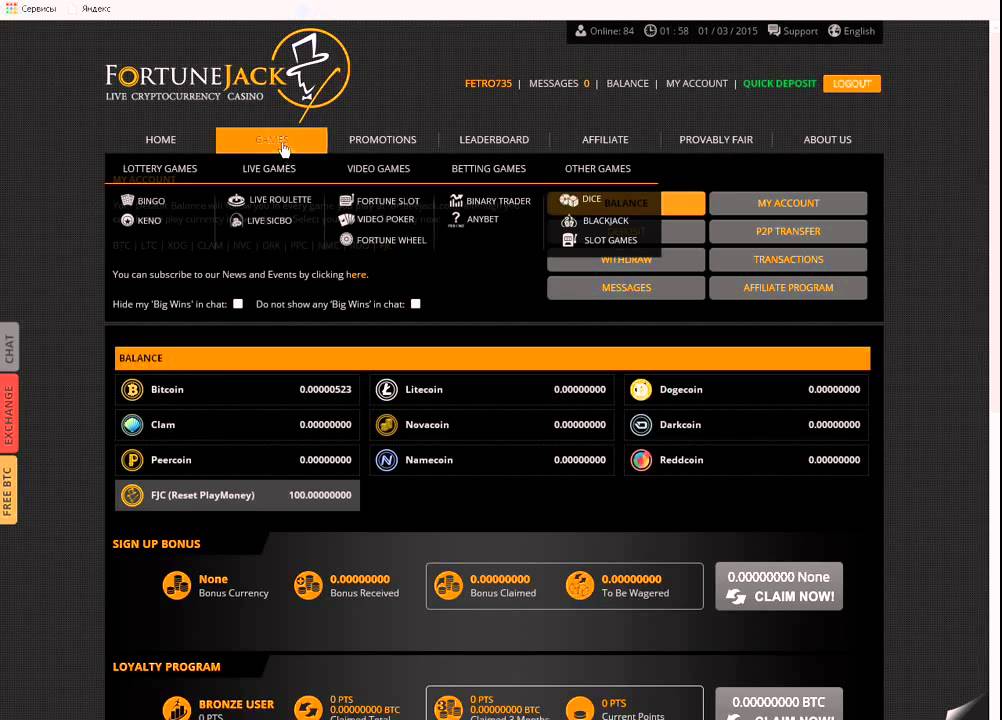Select Live Games category
This screenshot has height=720, width=1002.
(269, 169)
